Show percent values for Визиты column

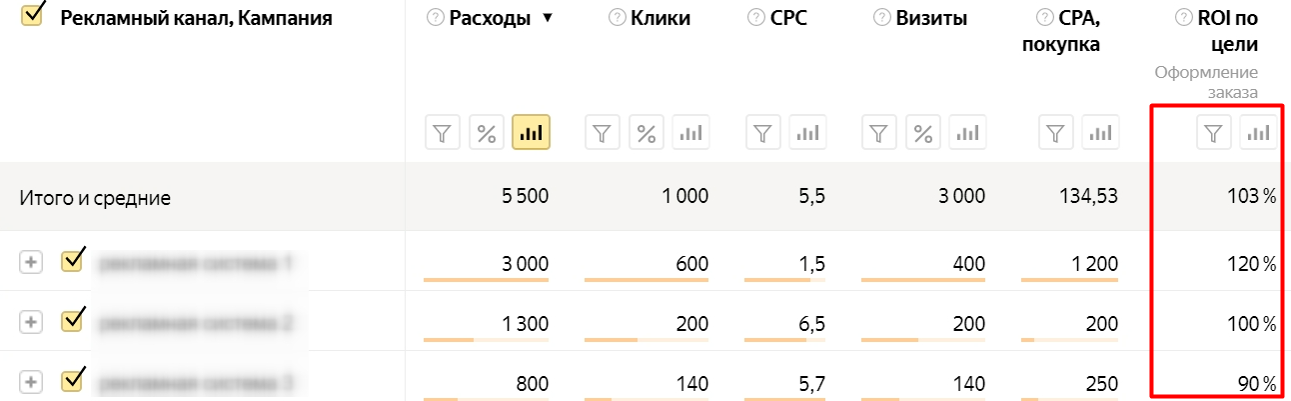click(x=923, y=133)
